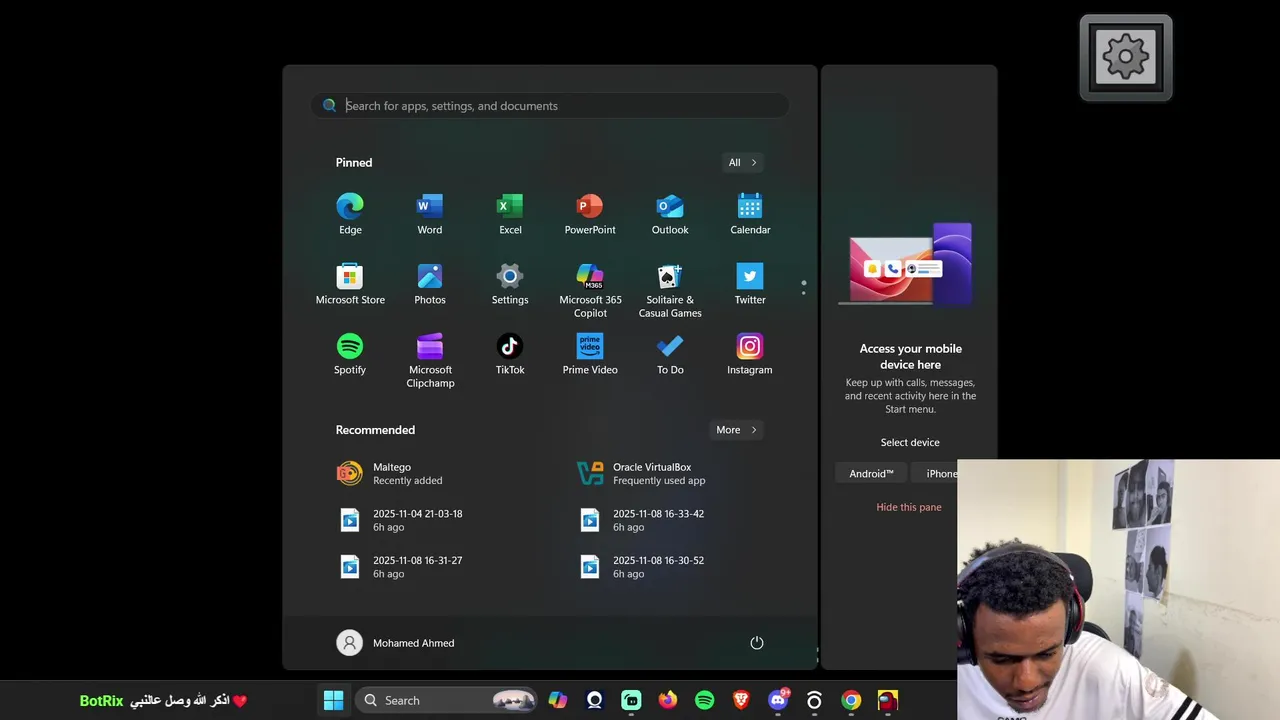The height and width of the screenshot is (720, 1280).
Task: Open Firefox from the taskbar
Action: 667,700
